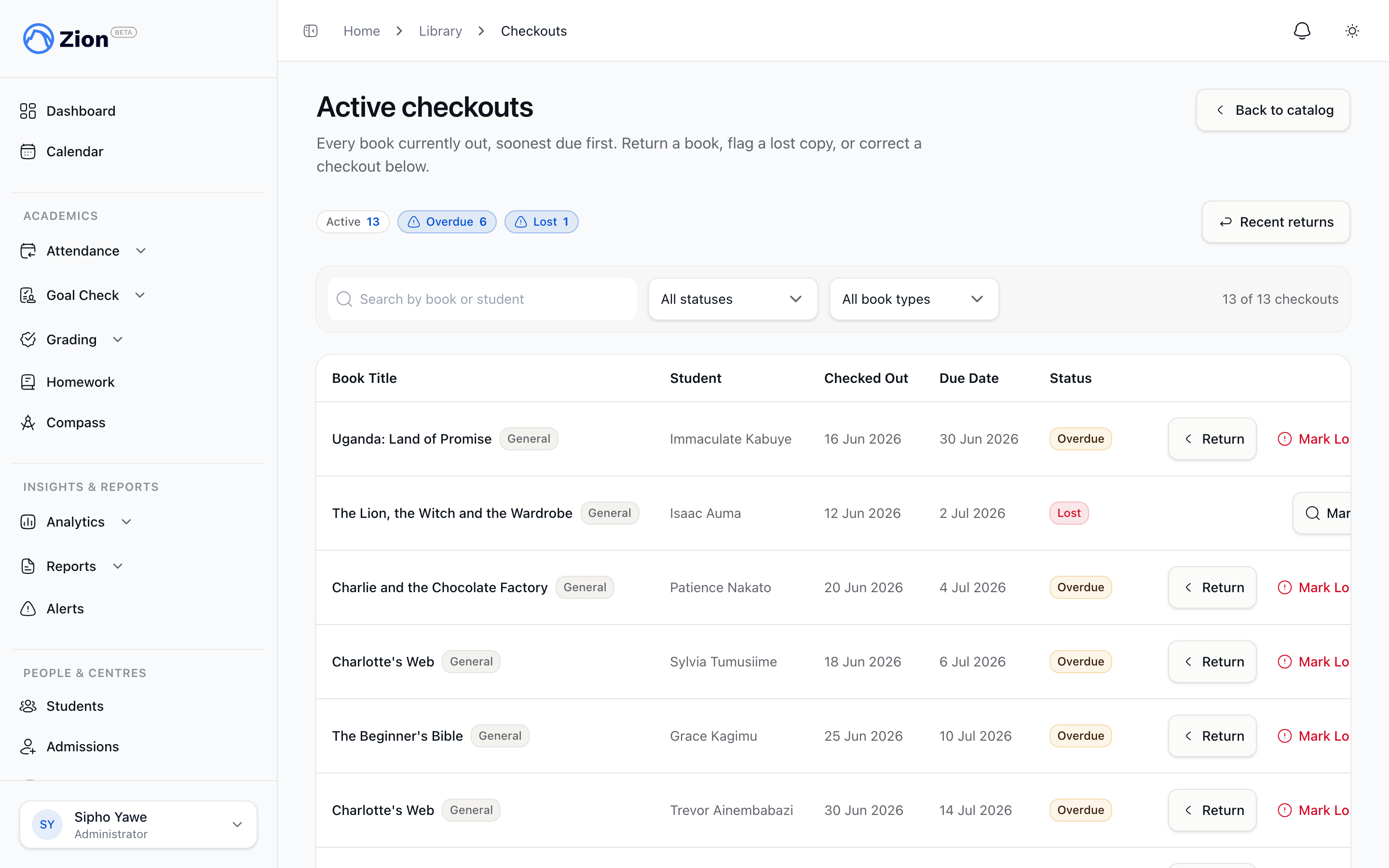Screen dimensions: 1389x868
Task: Click the magnifier button in the Lion row
Action: click(x=1321, y=513)
